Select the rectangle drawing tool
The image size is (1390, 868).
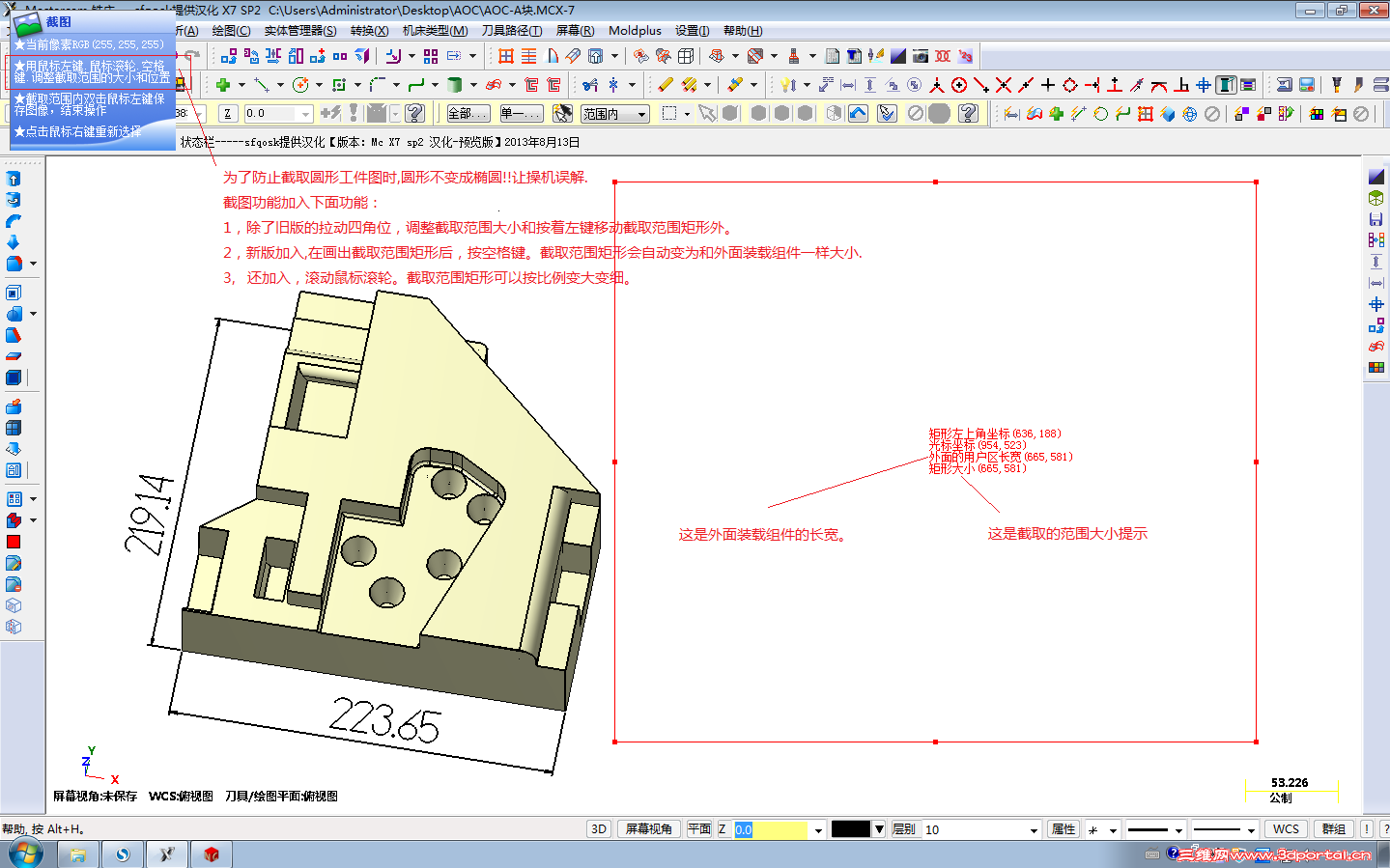[339, 85]
